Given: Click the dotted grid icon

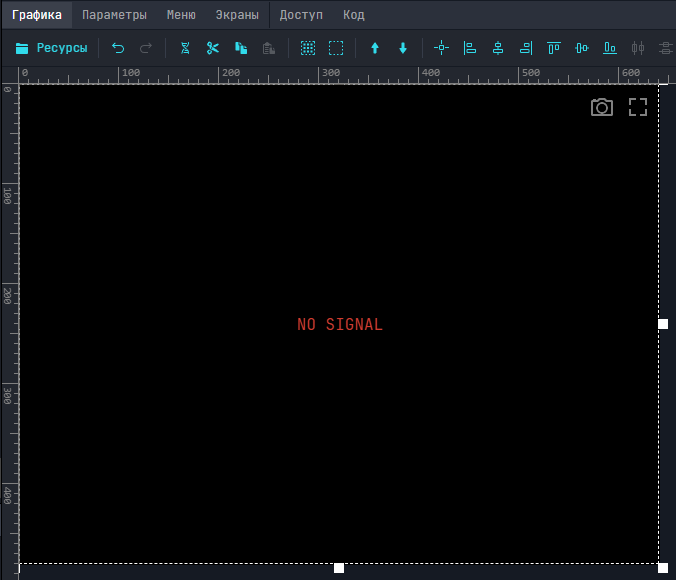Looking at the screenshot, I should point(308,48).
